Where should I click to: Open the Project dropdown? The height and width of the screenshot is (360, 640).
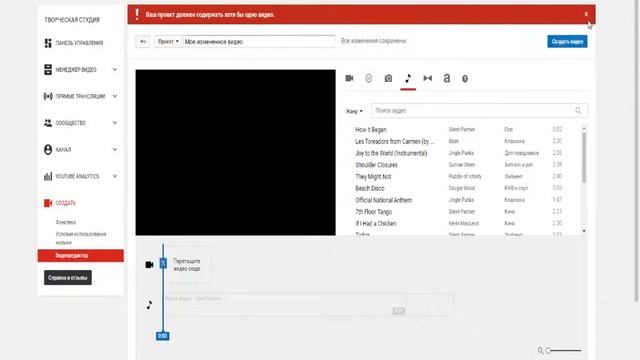168,41
